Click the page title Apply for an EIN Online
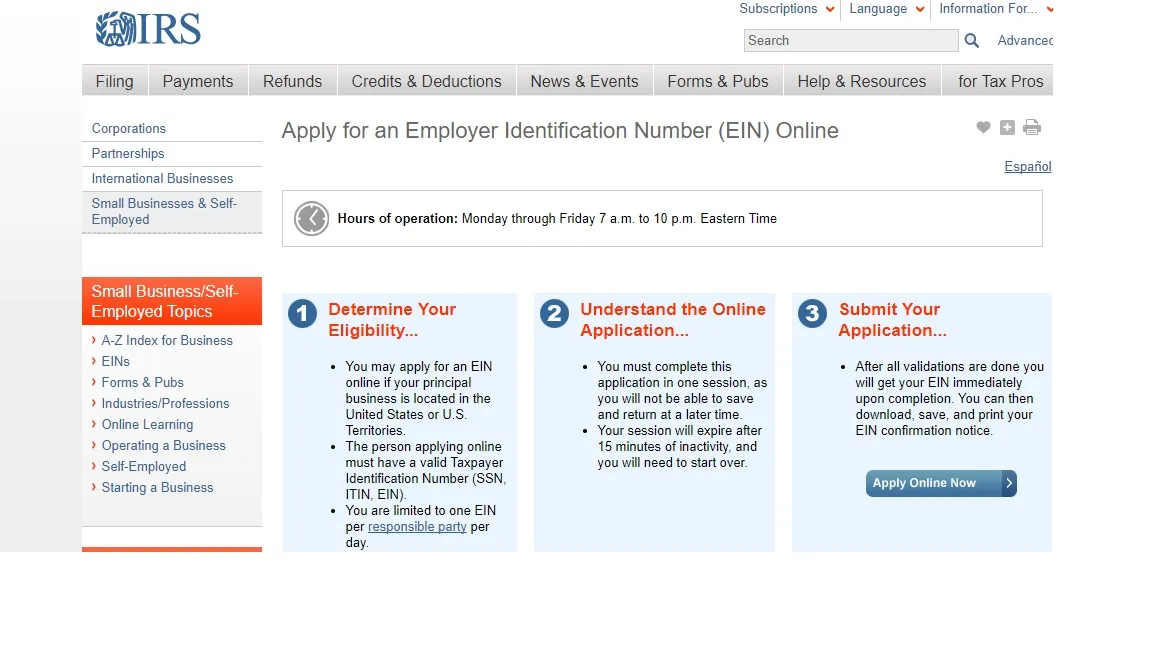1152x648 pixels. click(x=560, y=131)
